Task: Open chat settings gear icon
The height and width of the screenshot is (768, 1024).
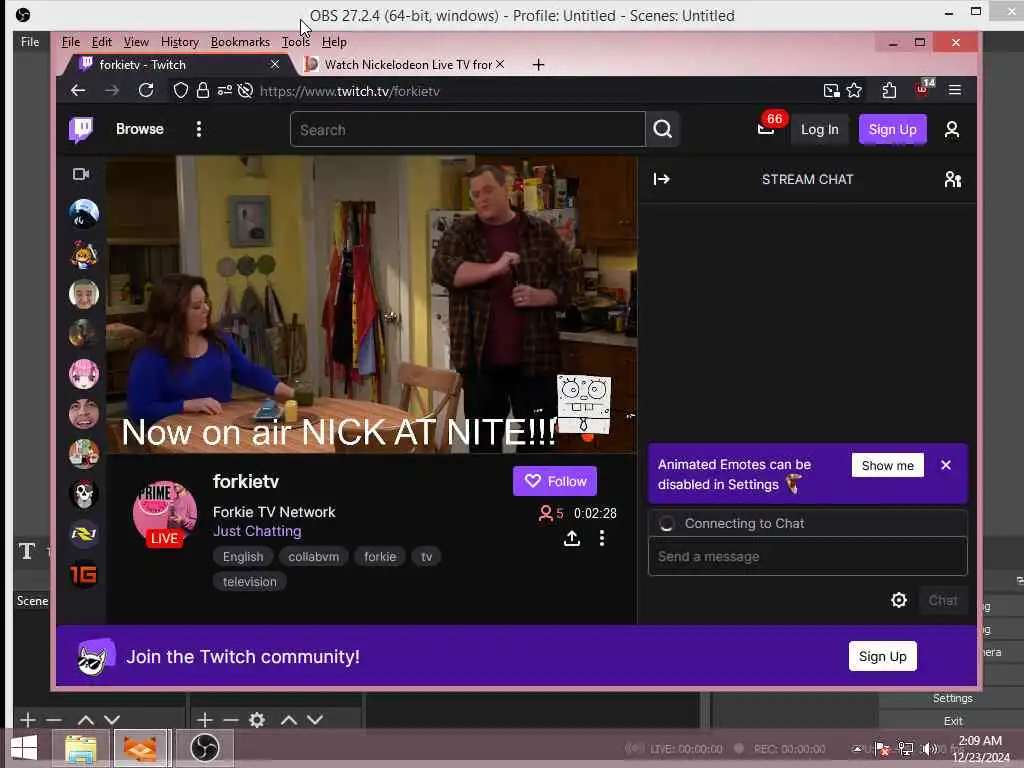Action: [x=899, y=600]
